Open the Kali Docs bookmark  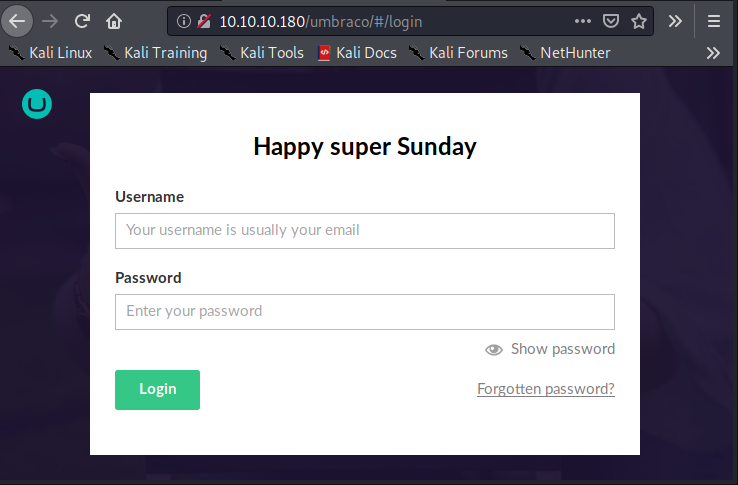coord(357,53)
